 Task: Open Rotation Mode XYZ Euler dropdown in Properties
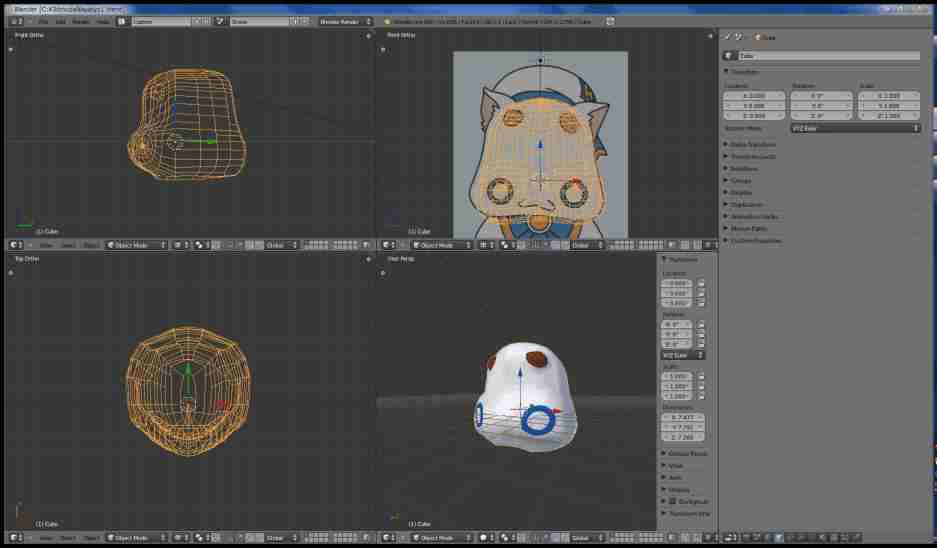coord(855,128)
